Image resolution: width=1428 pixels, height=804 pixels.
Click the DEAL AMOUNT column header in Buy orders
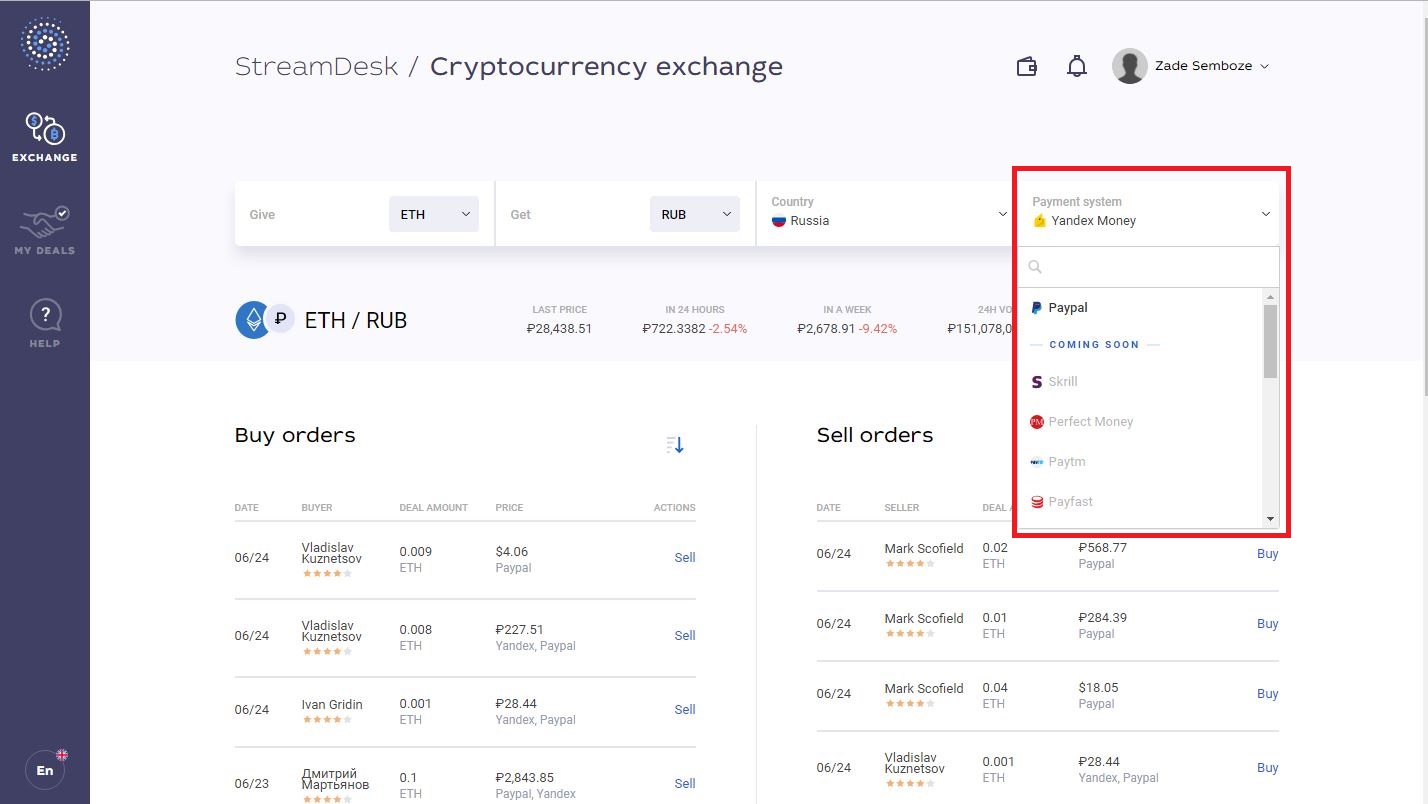(434, 508)
